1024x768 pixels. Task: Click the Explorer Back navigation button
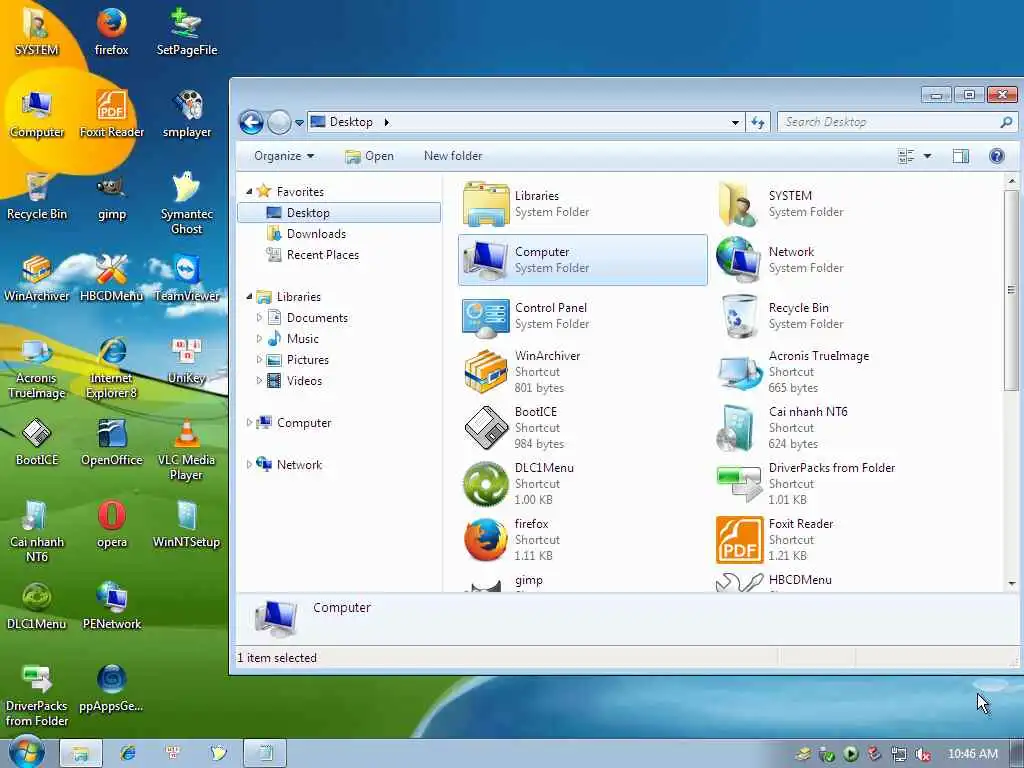[251, 122]
